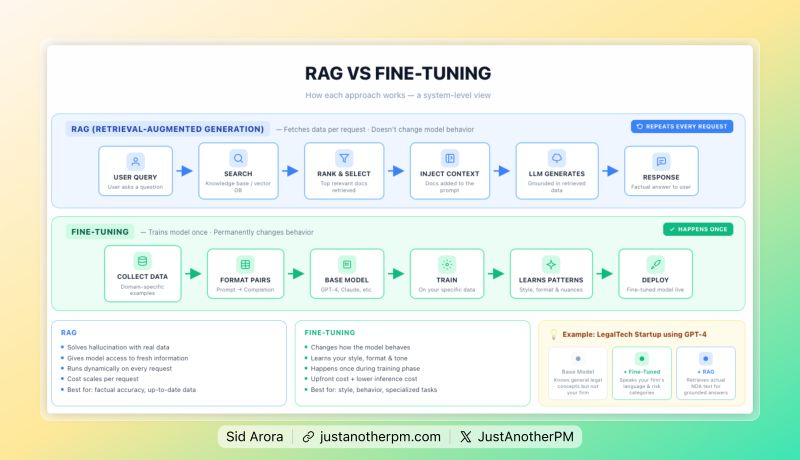Click the USER QUERY label
The image size is (800, 460).
click(x=135, y=177)
